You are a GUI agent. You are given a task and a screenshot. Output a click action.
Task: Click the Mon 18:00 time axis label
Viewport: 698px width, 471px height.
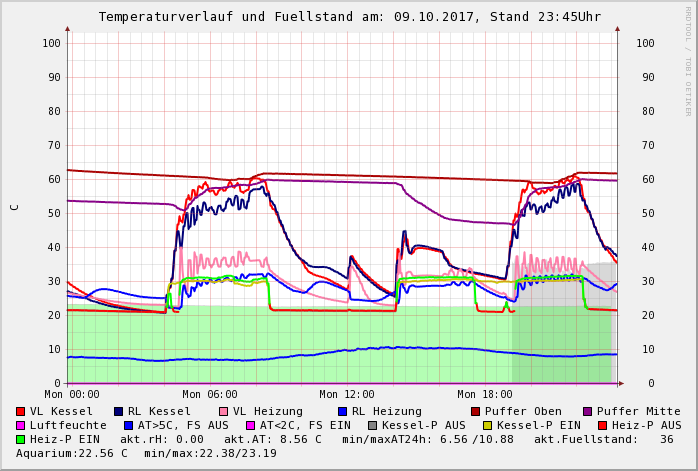tap(484, 395)
